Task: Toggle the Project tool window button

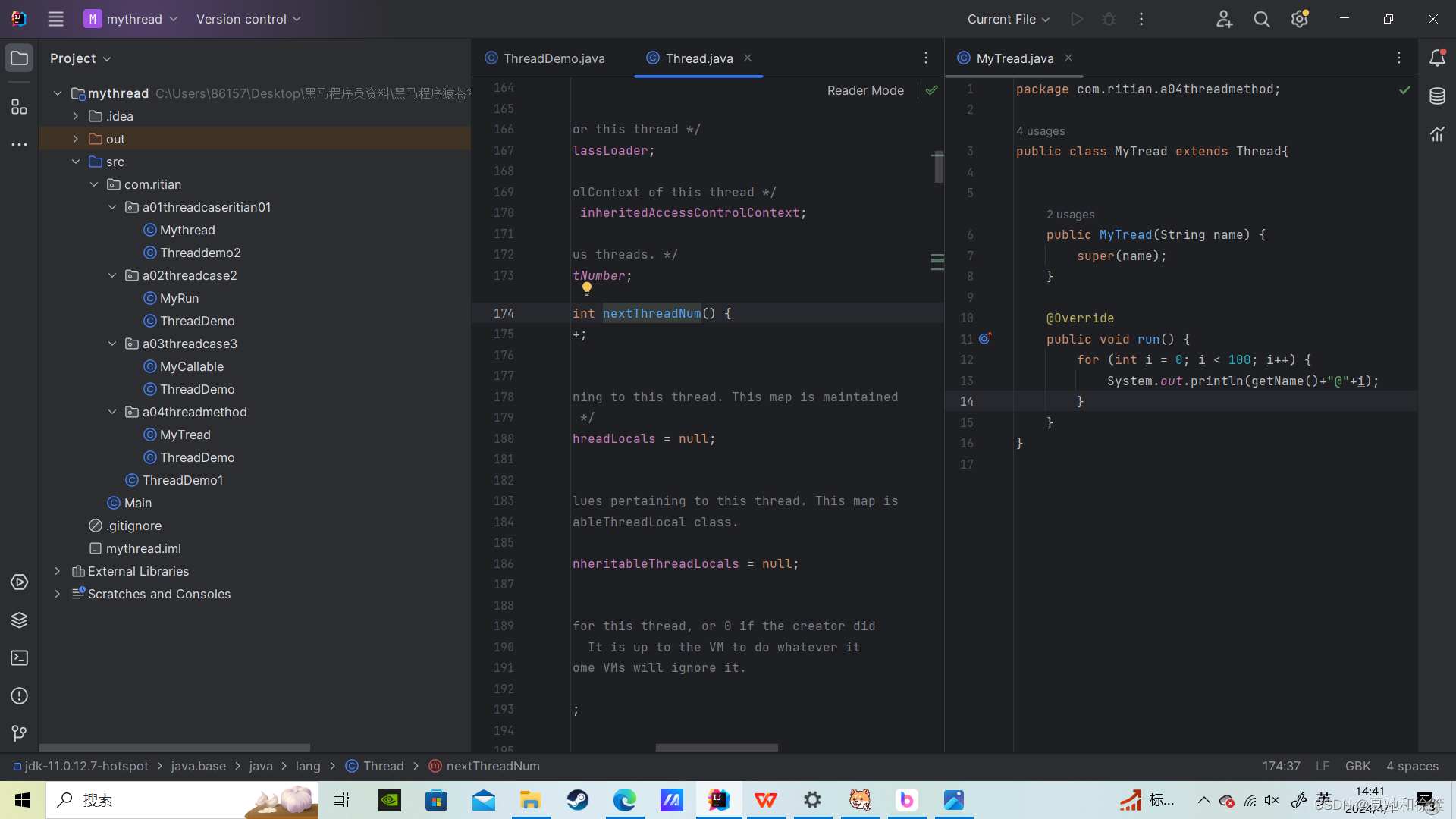Action: [x=19, y=58]
